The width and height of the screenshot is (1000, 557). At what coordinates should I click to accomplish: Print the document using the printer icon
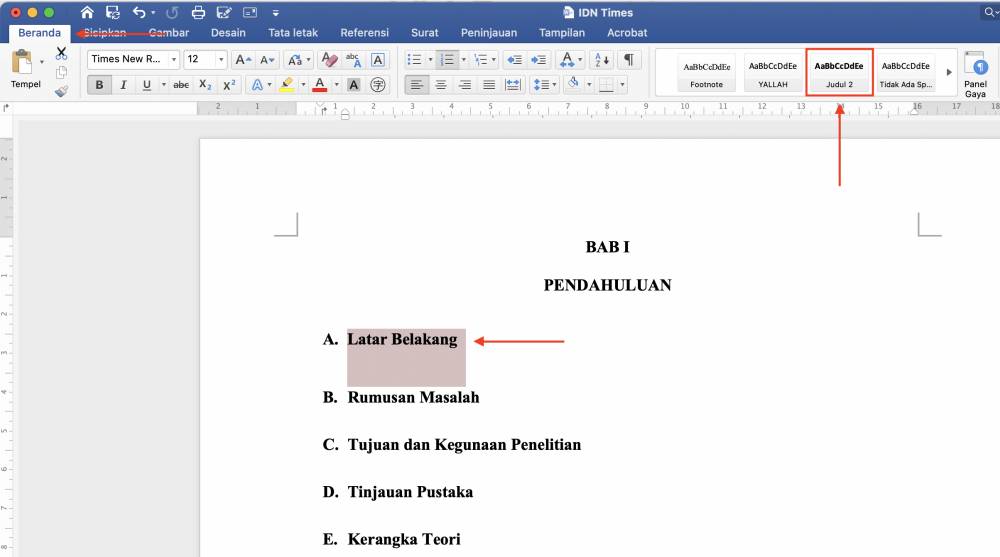198,12
